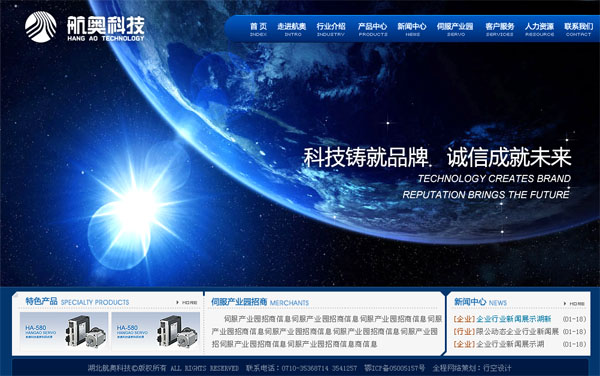
Task: Select 产品中心 PRODUCTS in navigation
Action: [x=372, y=29]
